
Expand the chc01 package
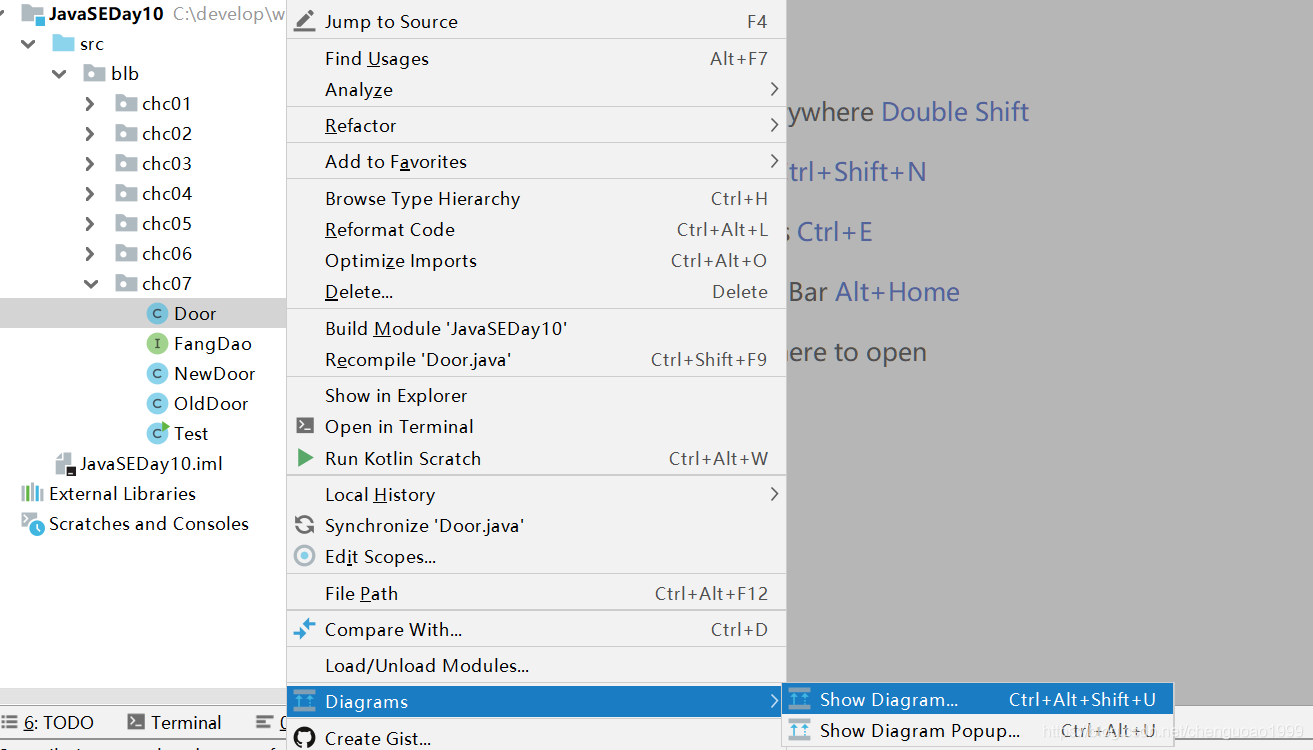(90, 103)
